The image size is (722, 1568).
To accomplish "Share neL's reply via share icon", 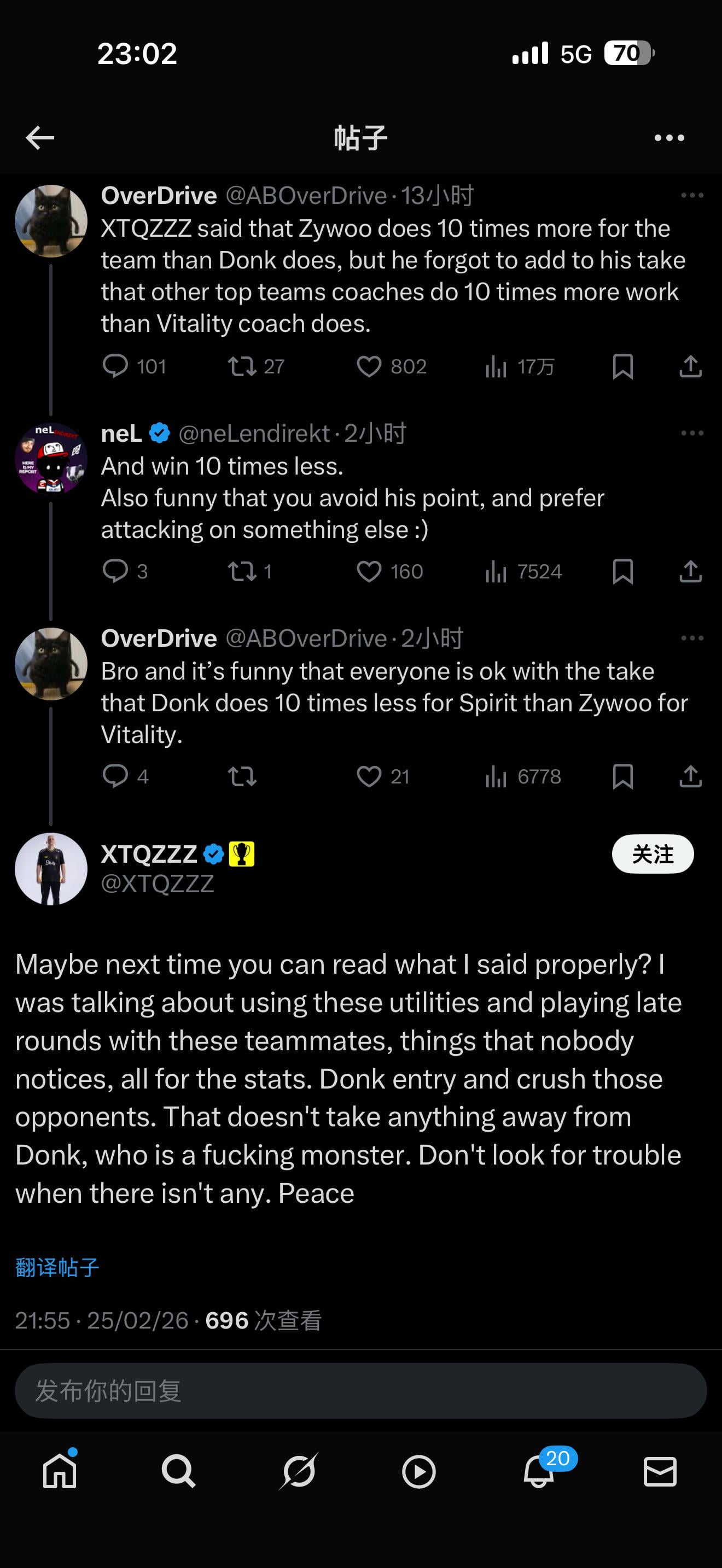I will [x=690, y=571].
